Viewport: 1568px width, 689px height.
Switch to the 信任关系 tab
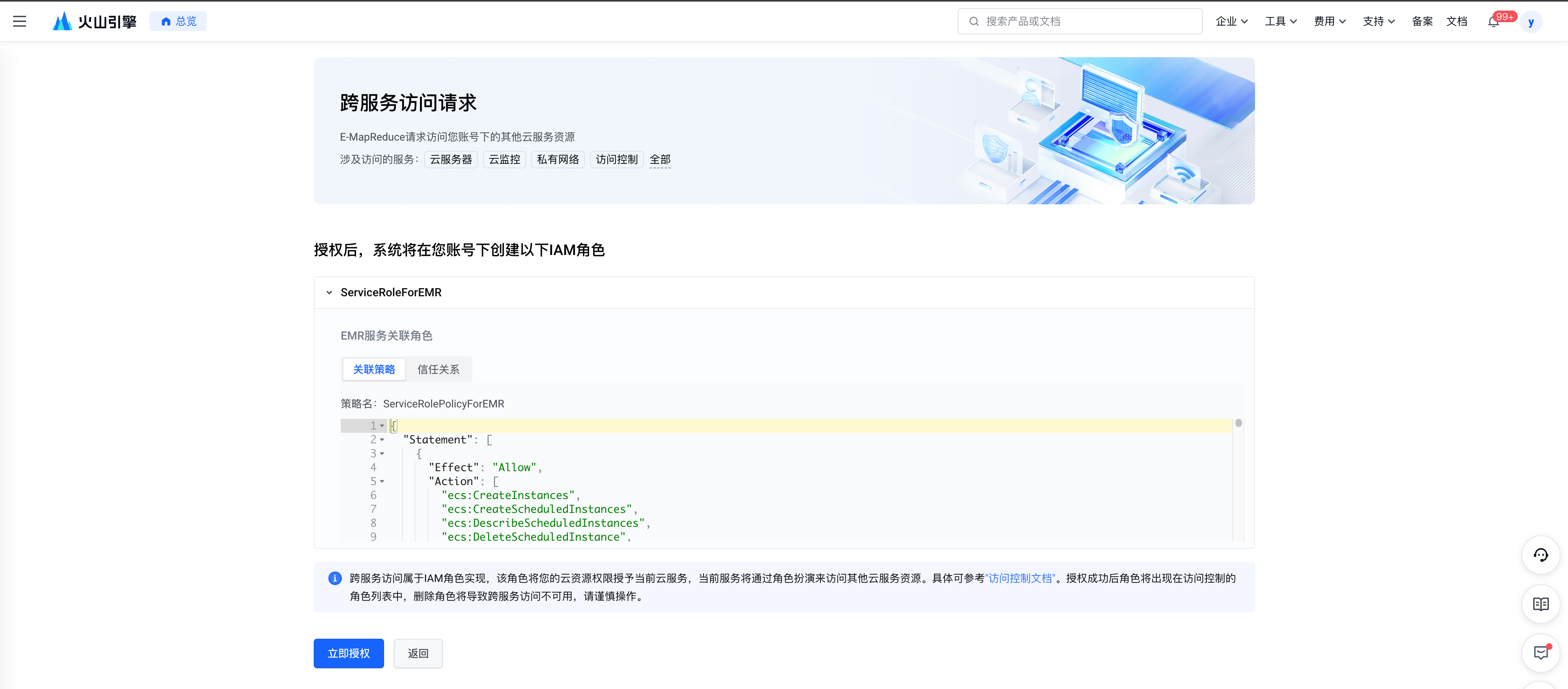tap(438, 369)
